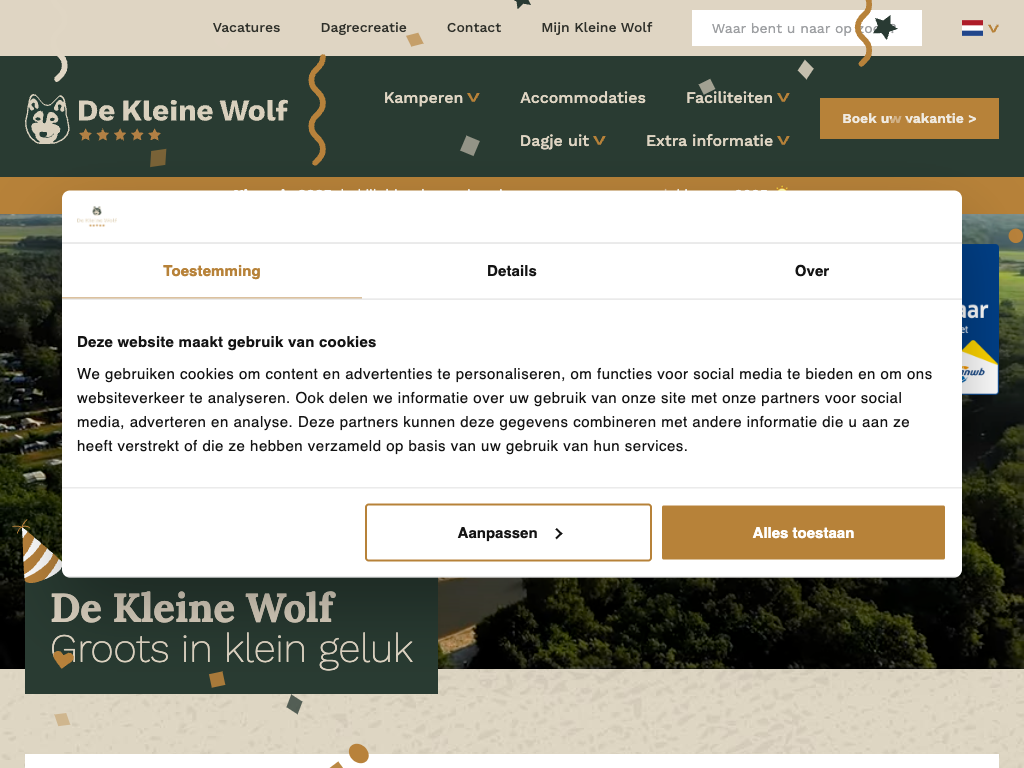Expand the Dagje uit menu

(562, 141)
